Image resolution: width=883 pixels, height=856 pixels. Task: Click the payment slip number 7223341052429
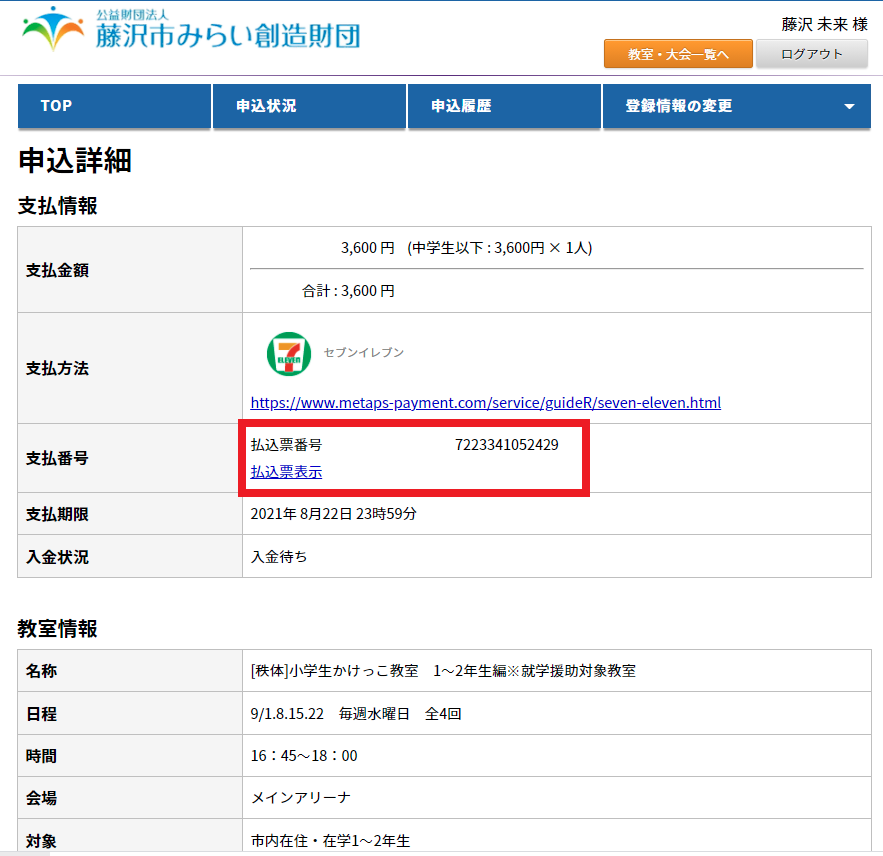(x=506, y=445)
